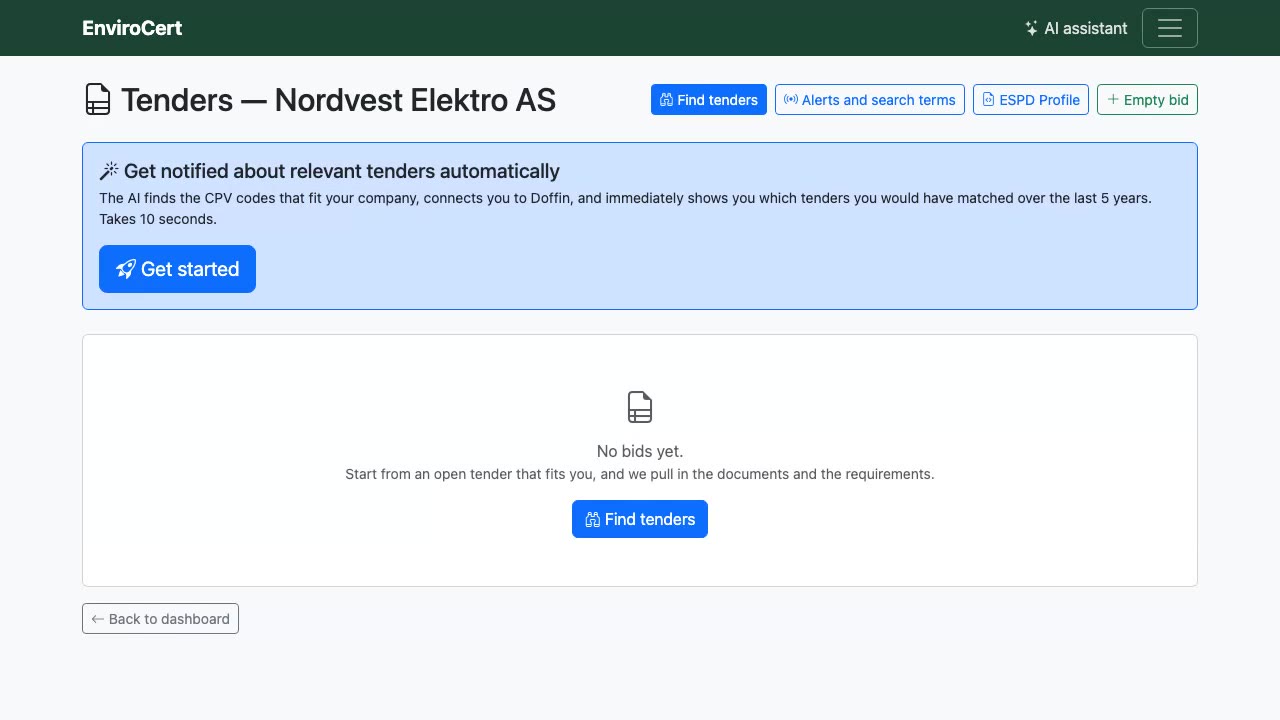Create an Empty bid

[x=1147, y=100]
